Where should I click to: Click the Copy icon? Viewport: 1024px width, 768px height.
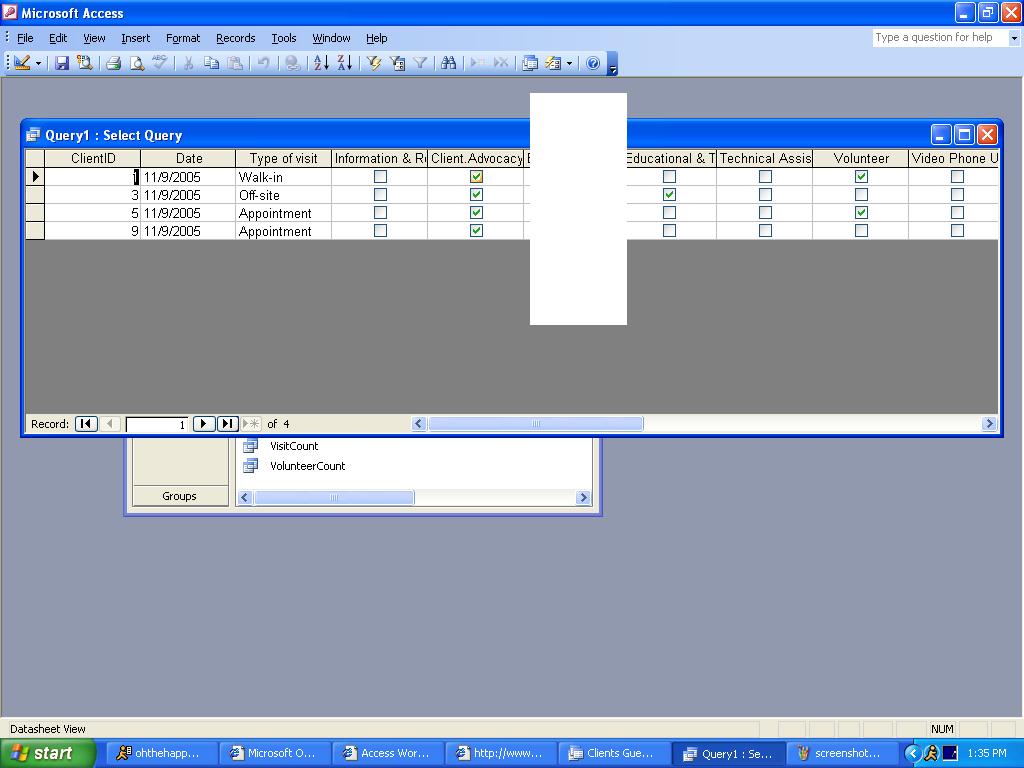click(211, 63)
